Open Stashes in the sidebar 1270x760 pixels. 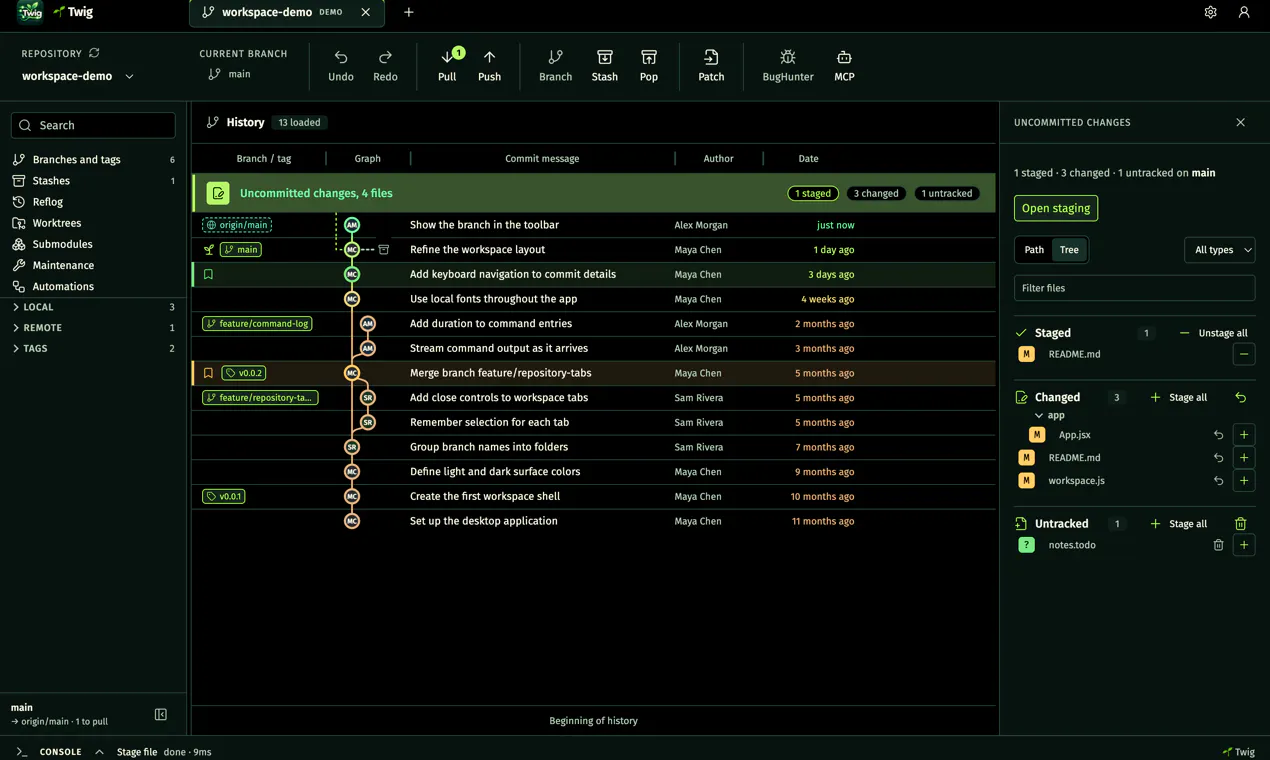pyautogui.click(x=93, y=181)
